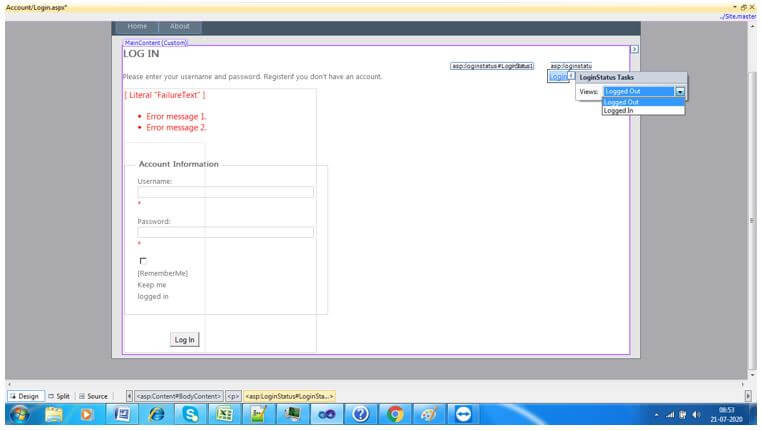Select the <p> tag breadcrumb

pos(233,397)
